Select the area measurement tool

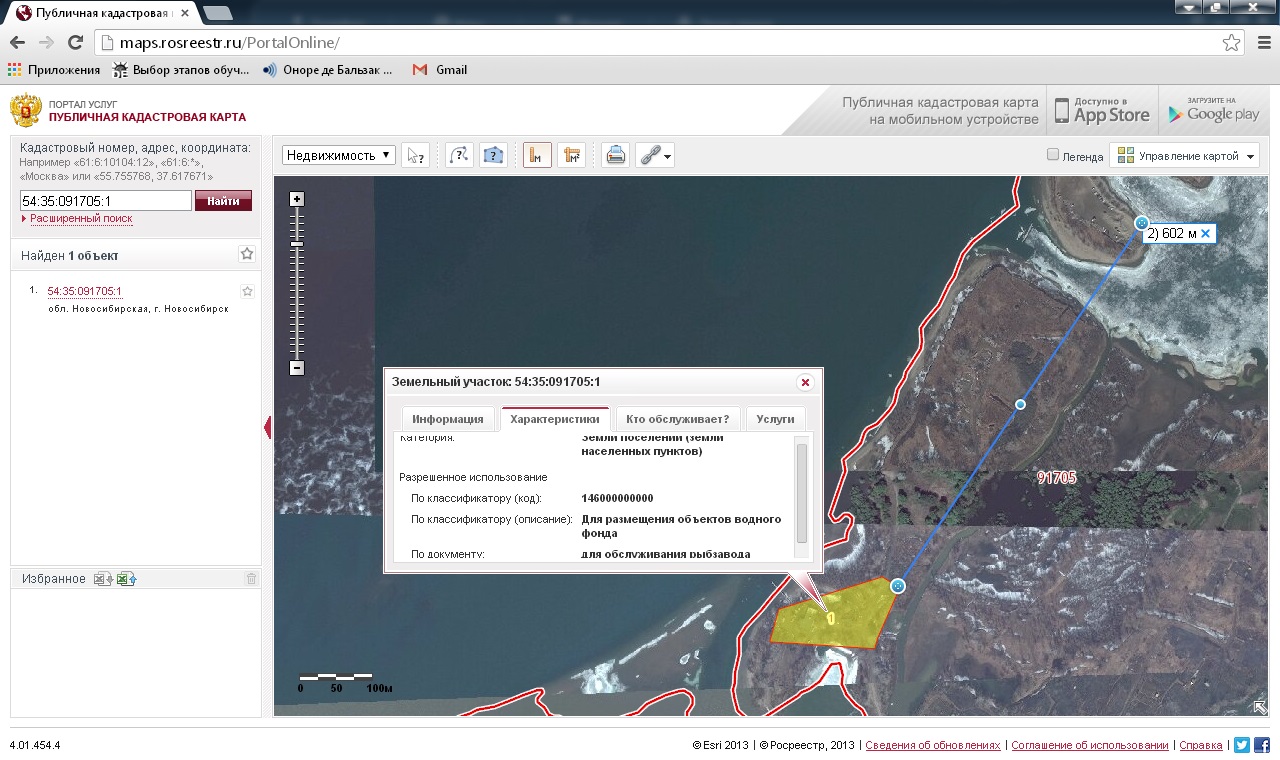tap(572, 155)
